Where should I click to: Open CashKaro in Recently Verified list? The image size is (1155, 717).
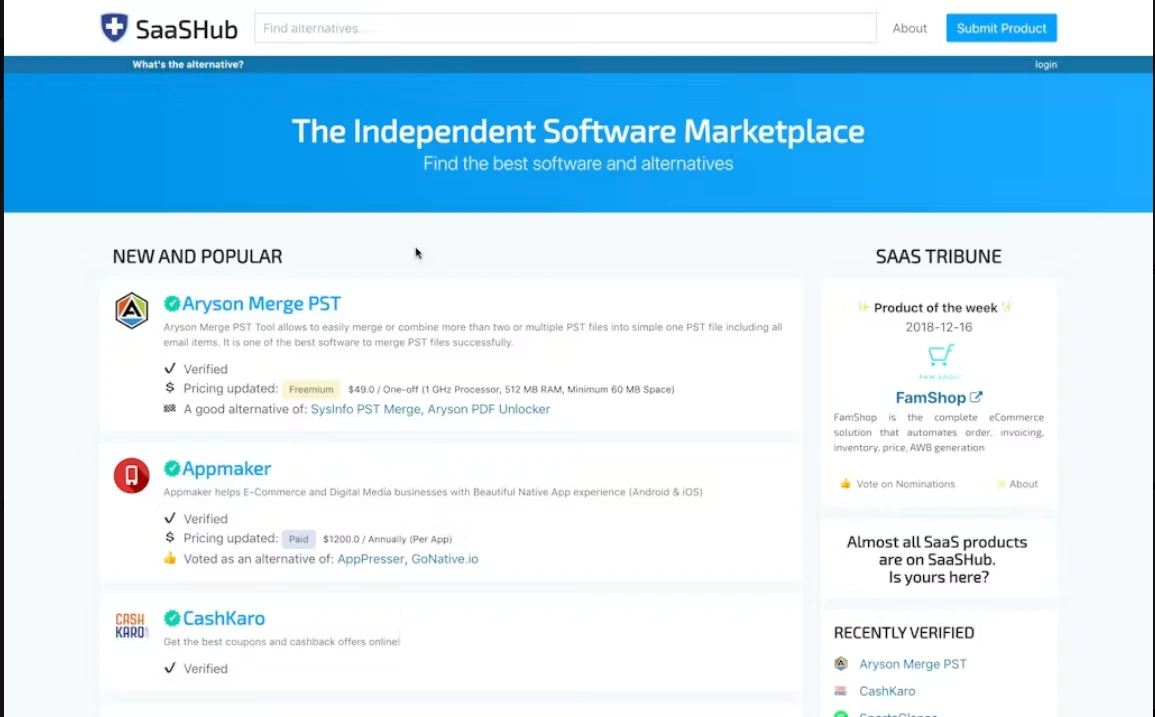click(887, 691)
